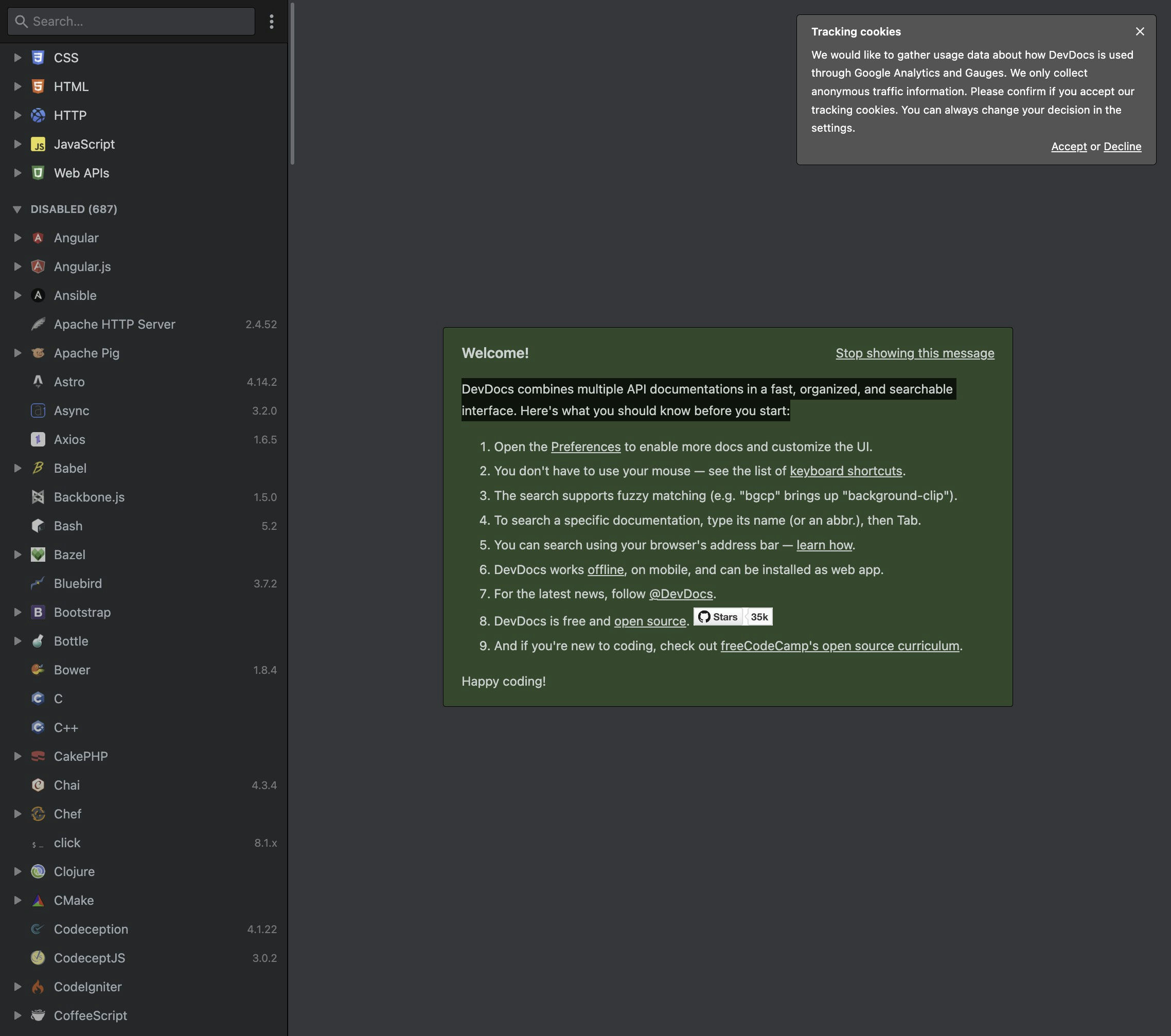The image size is (1171, 1036).
Task: Expand the Angular versions list
Action: coord(18,238)
